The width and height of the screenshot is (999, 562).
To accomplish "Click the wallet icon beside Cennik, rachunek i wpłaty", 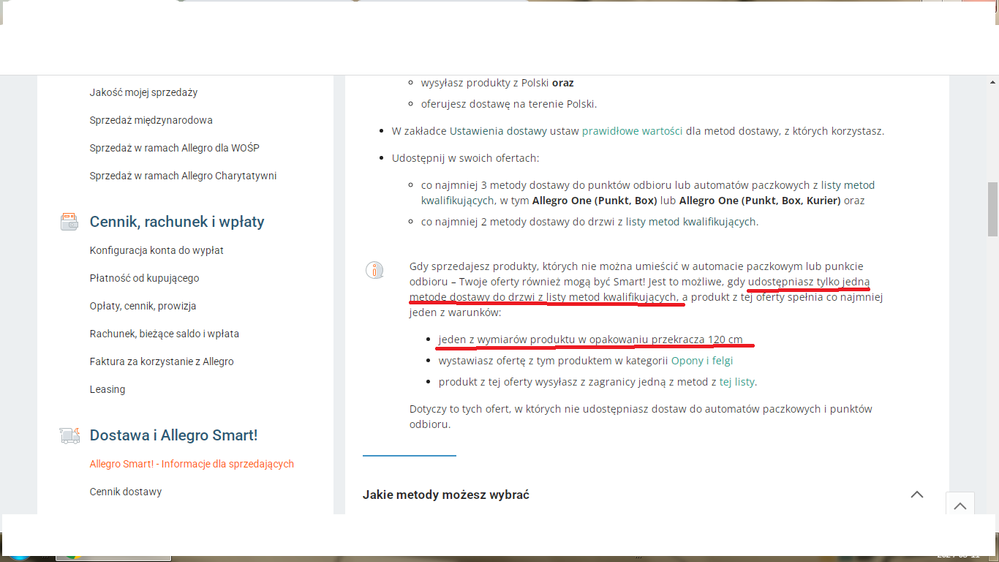I will click(69, 222).
